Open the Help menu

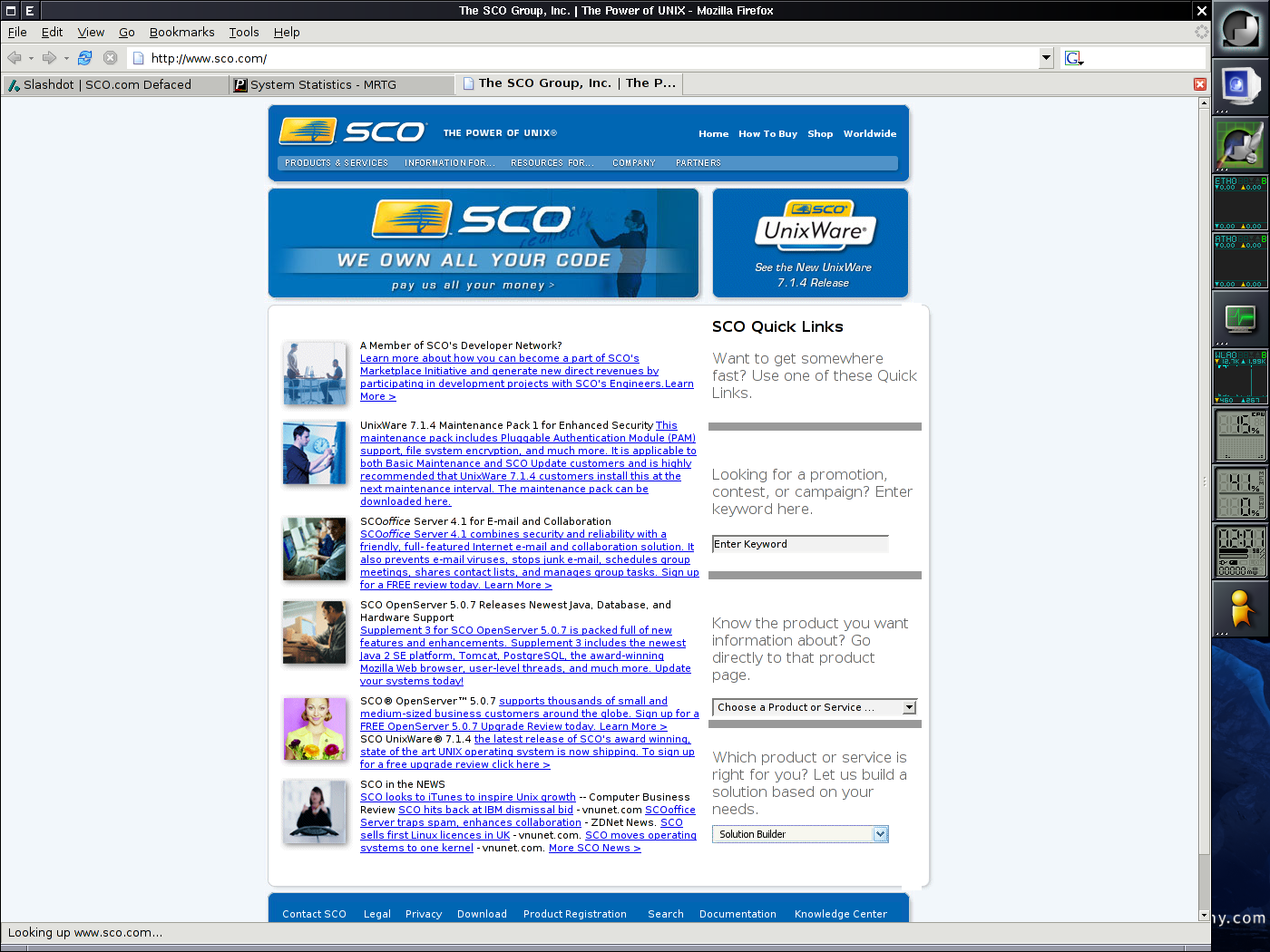pos(287,32)
